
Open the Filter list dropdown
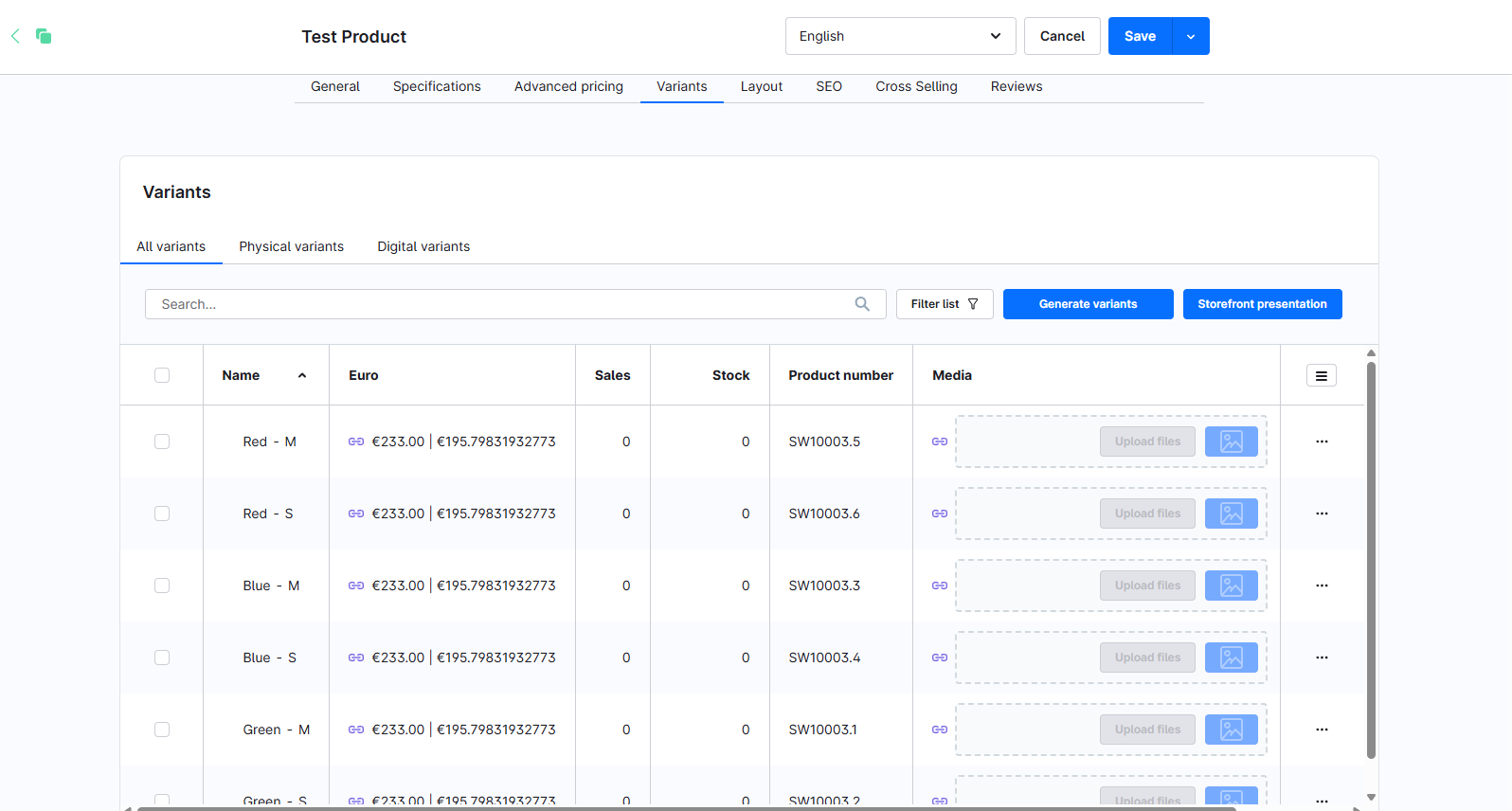click(945, 304)
